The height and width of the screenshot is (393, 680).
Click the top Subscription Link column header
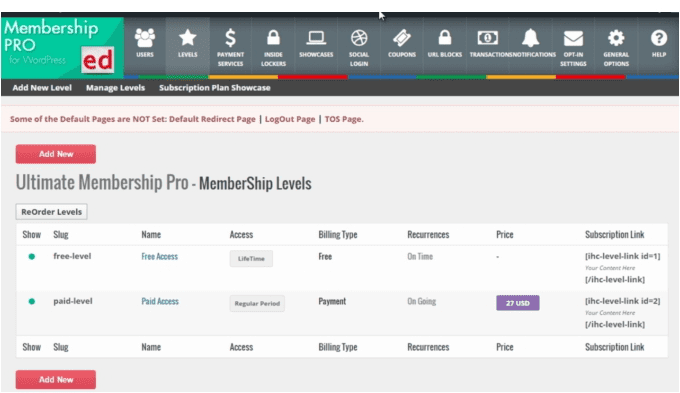coord(615,235)
